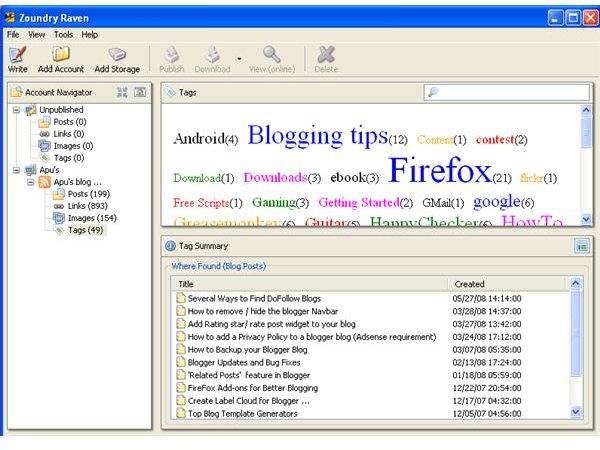Select post 'Add Rating star/ rate post widget'
The width and height of the screenshot is (600, 450).
click(272, 324)
